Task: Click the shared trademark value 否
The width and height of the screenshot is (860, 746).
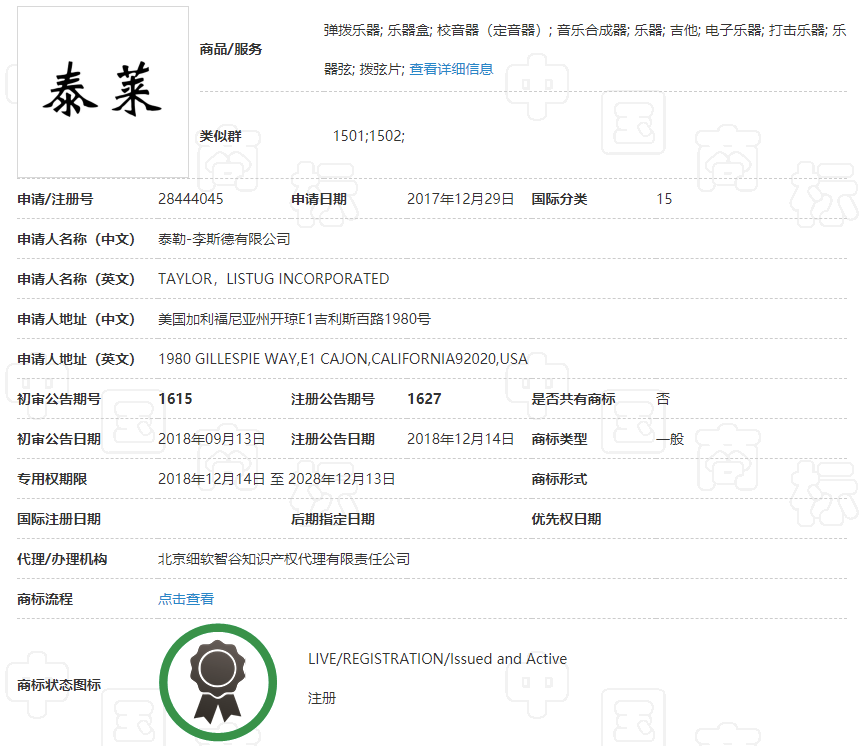Action: click(663, 399)
